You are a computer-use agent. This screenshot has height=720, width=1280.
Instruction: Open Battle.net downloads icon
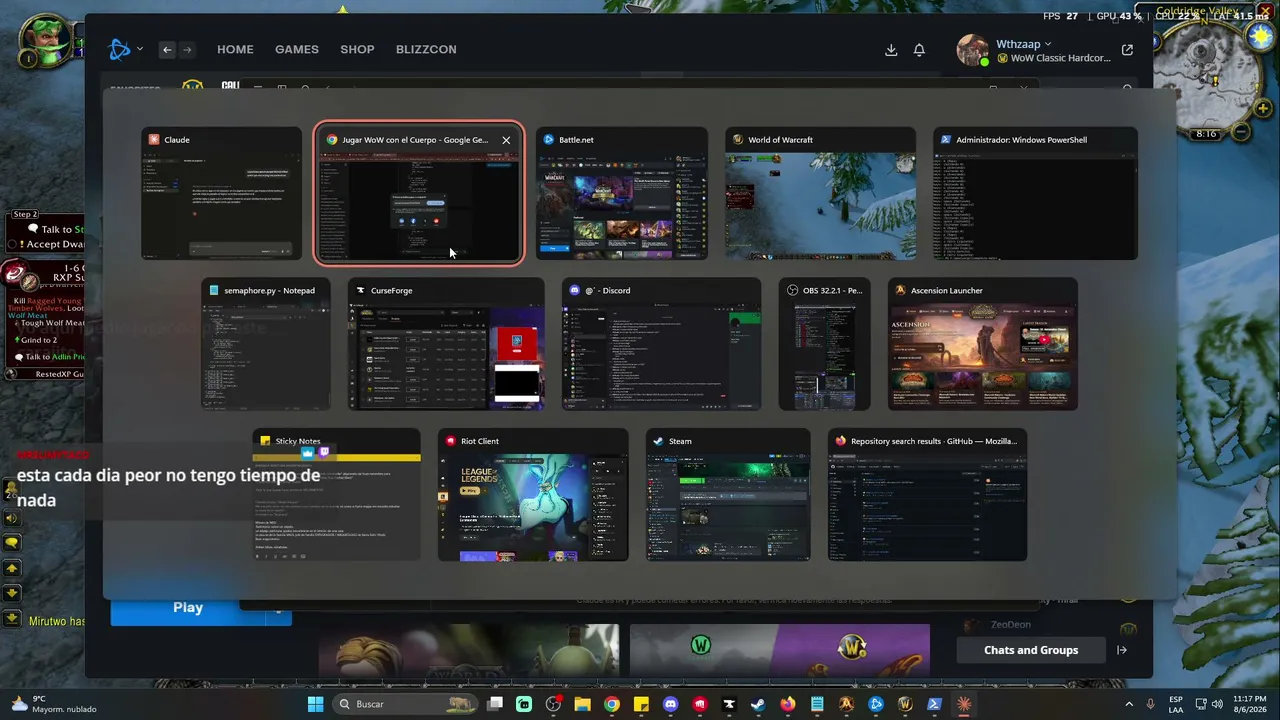[891, 50]
